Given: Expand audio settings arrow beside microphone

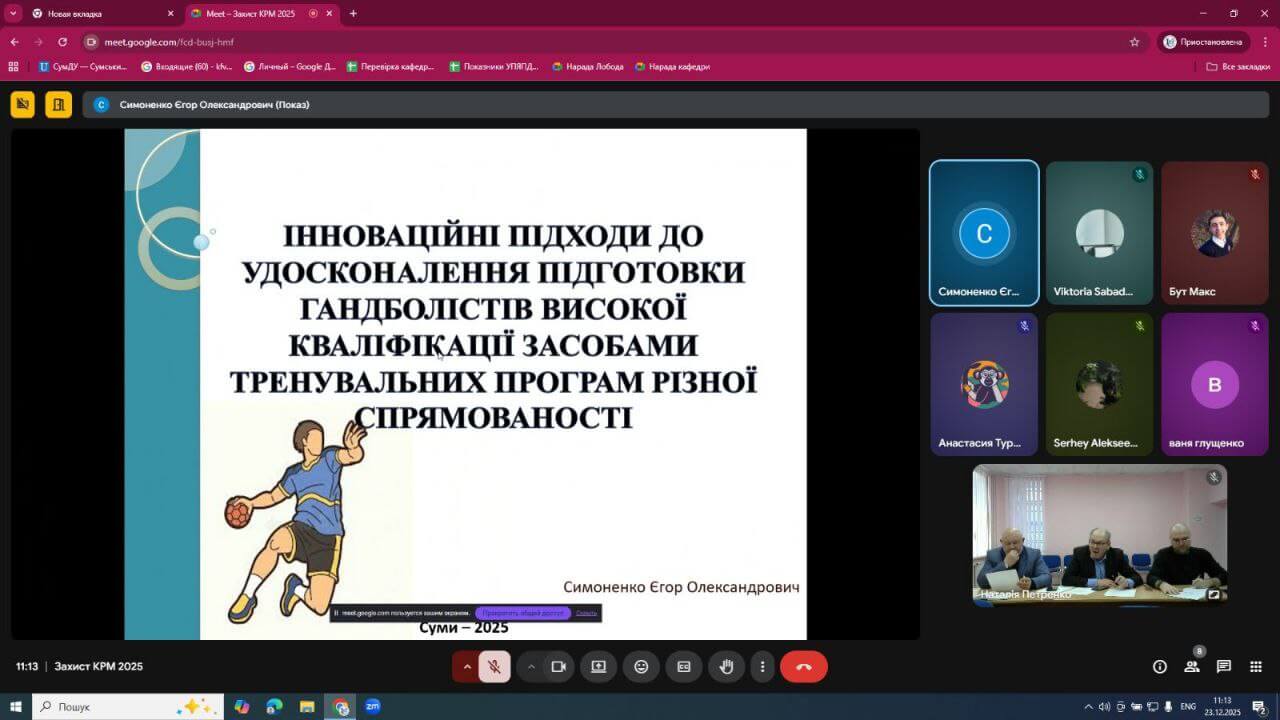Looking at the screenshot, I should (466, 667).
